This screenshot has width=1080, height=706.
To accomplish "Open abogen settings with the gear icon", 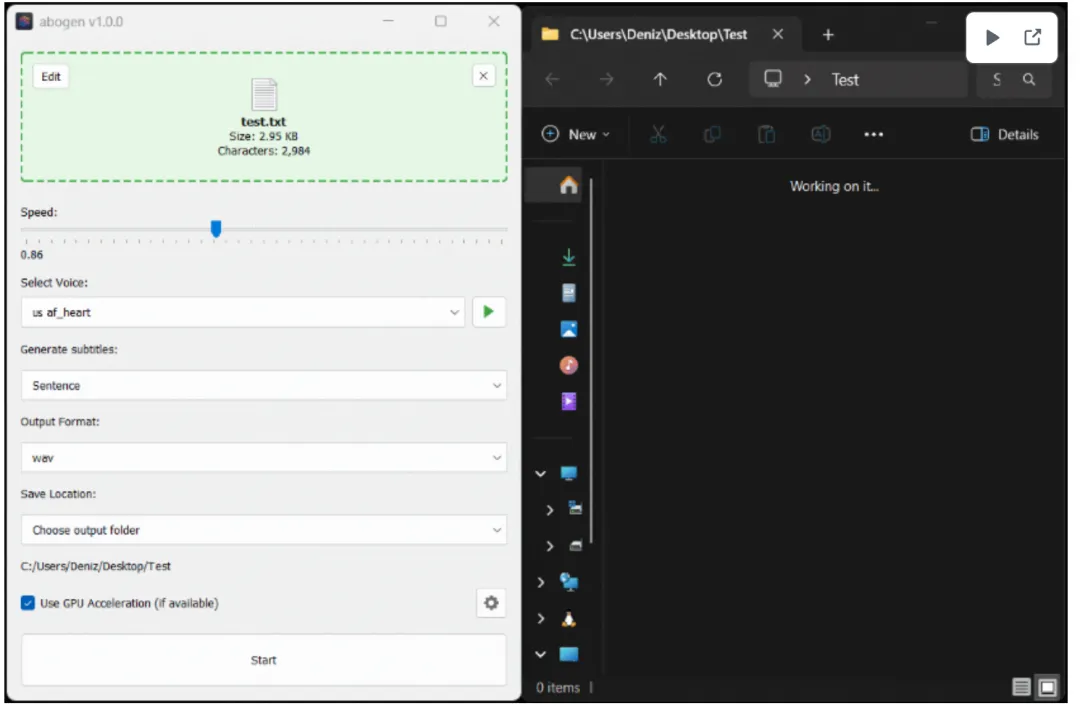I will tap(491, 604).
